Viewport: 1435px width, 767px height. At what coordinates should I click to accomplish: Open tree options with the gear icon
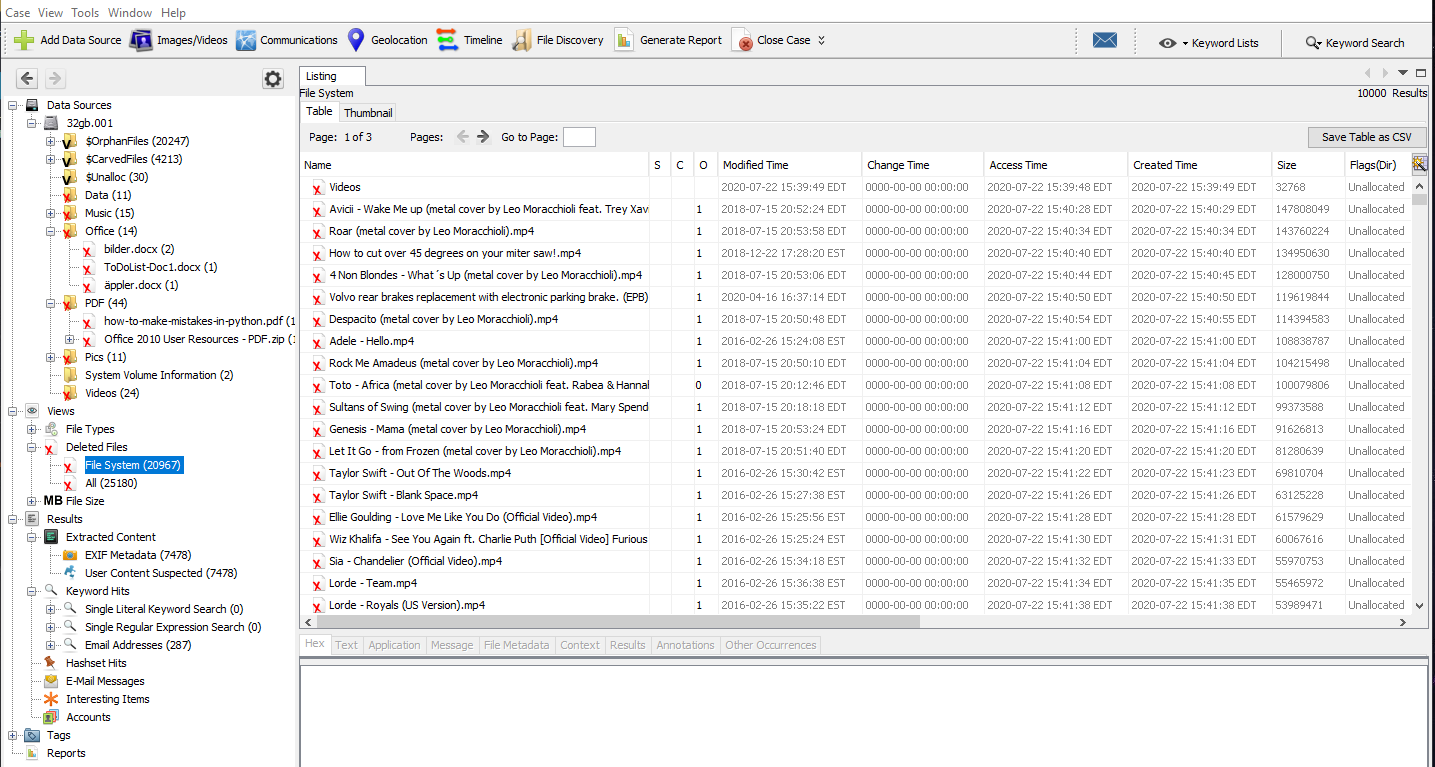point(272,79)
